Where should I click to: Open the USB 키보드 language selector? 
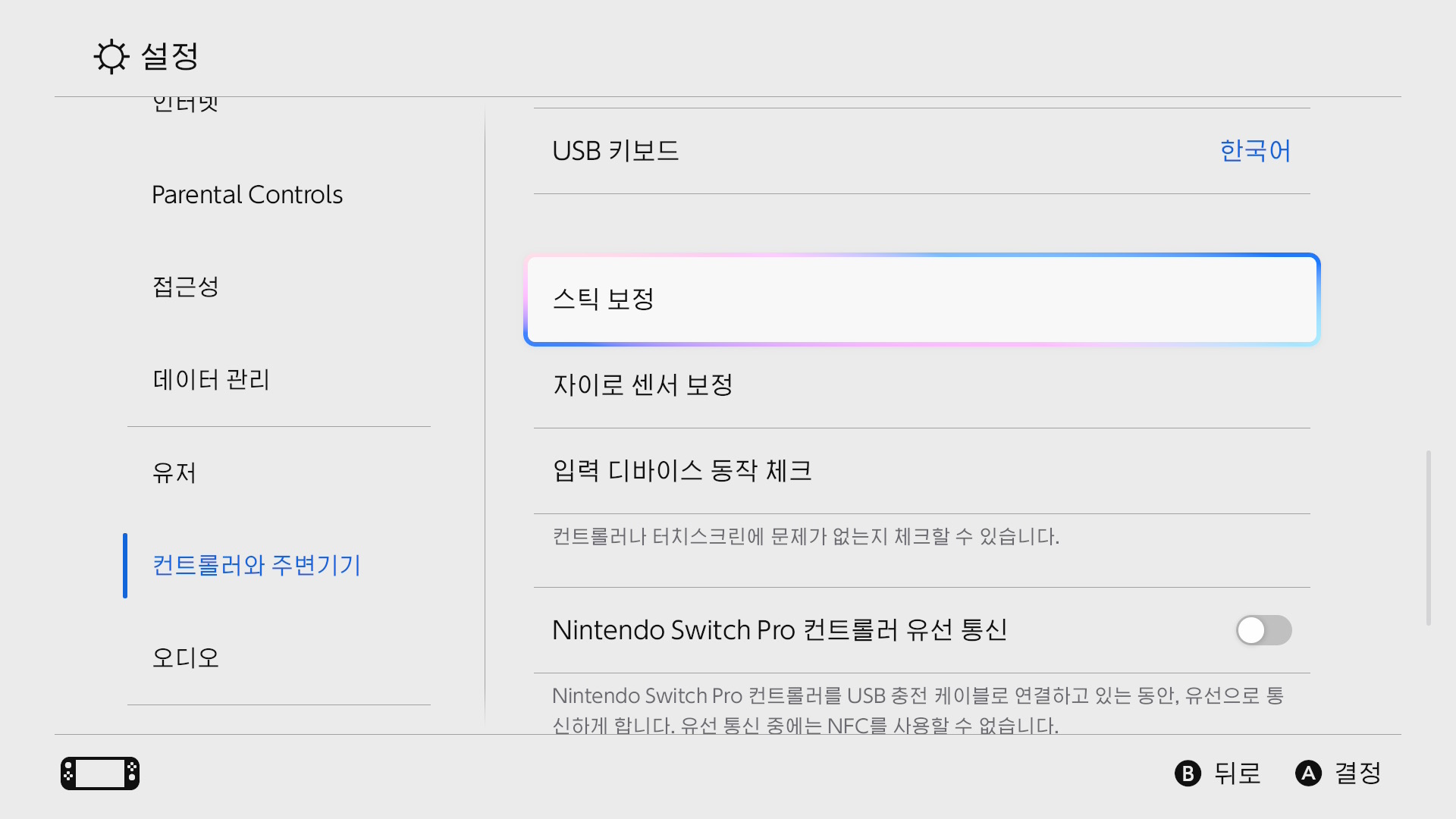click(x=921, y=150)
